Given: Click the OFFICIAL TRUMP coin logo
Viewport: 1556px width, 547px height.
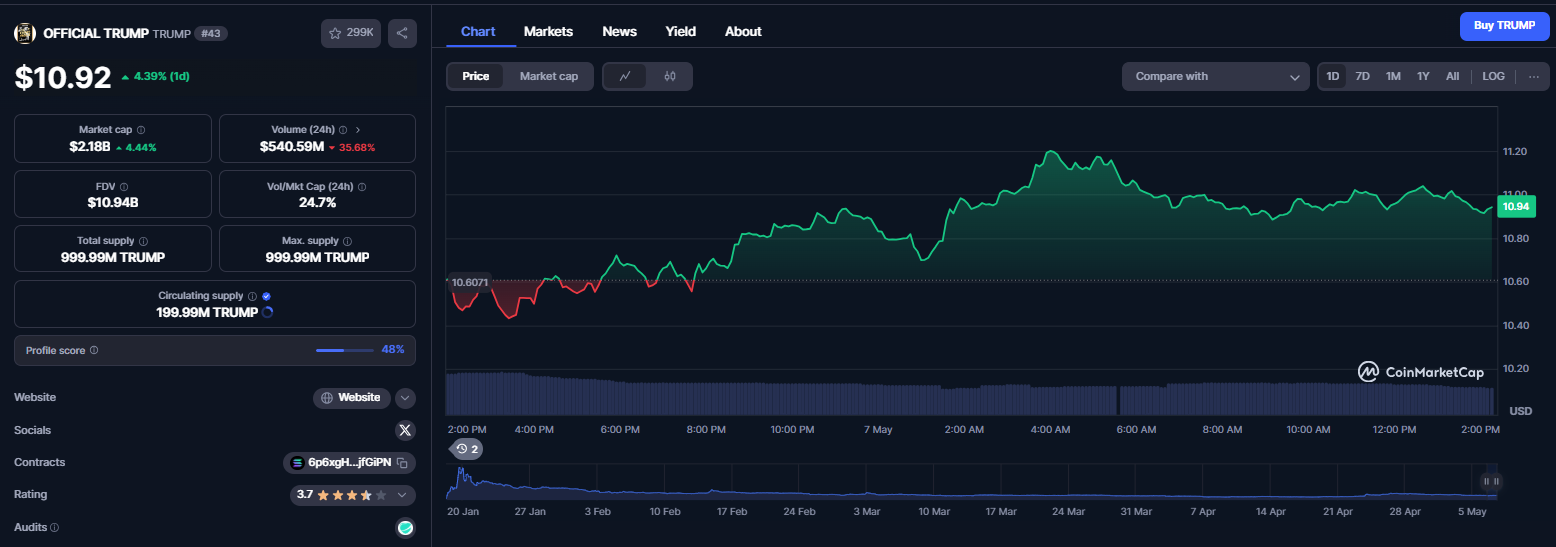Looking at the screenshot, I should click(24, 33).
